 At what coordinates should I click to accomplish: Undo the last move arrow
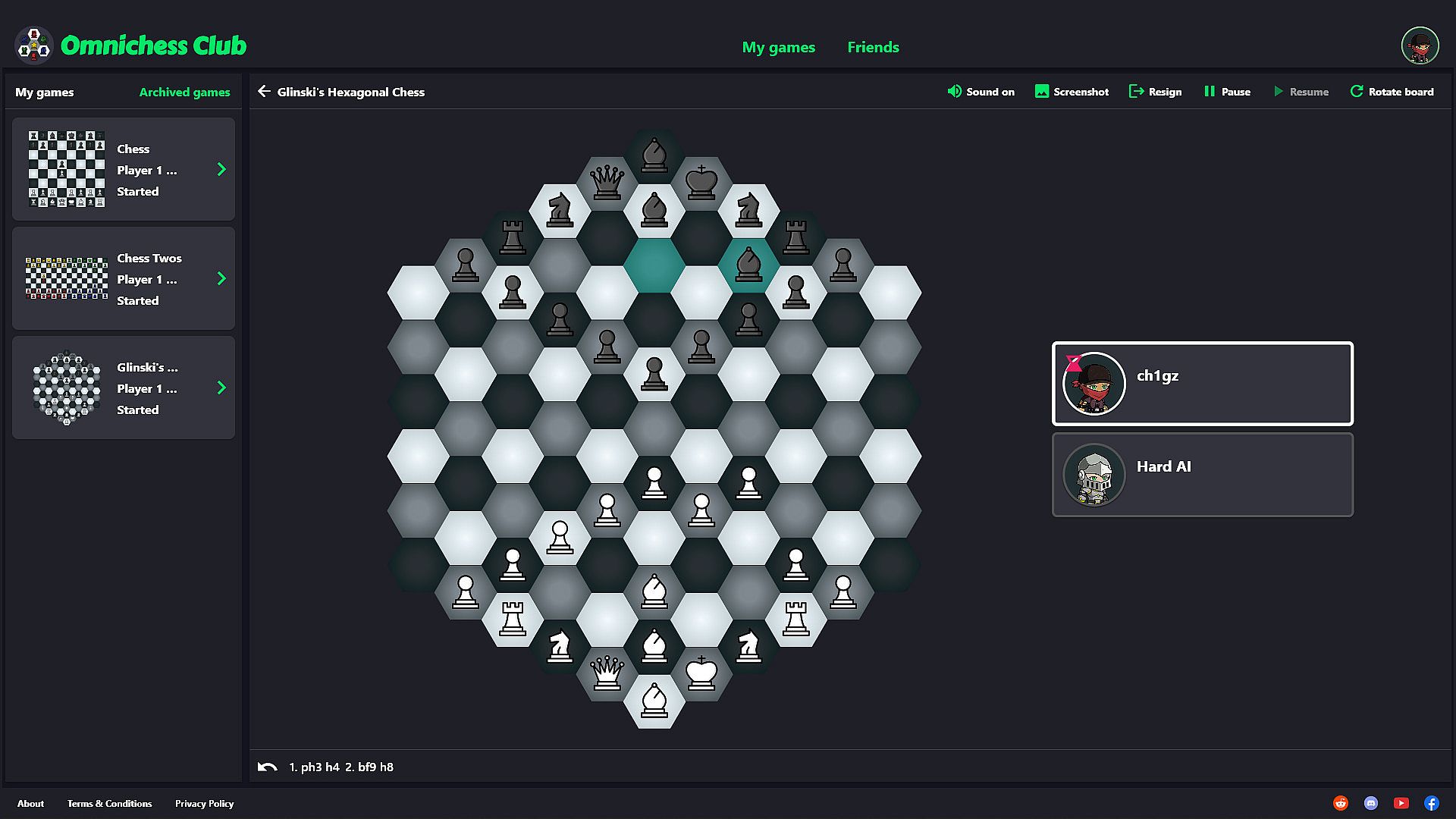point(267,767)
